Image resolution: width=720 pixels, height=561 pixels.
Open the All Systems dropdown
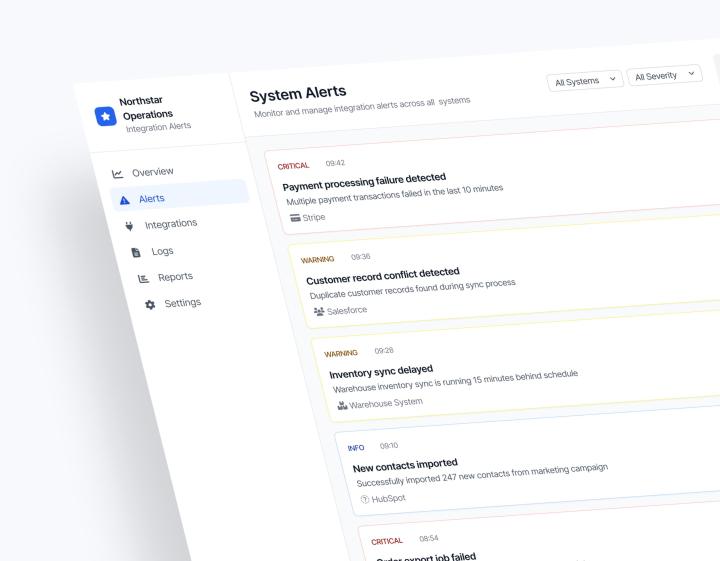[585, 81]
